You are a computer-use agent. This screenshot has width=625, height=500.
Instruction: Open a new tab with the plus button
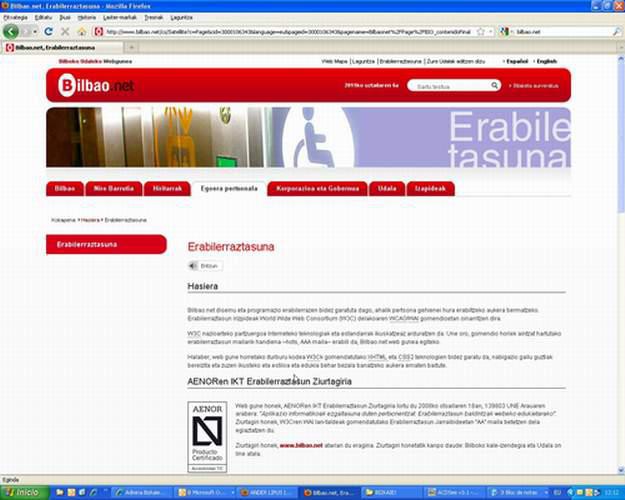(132, 47)
